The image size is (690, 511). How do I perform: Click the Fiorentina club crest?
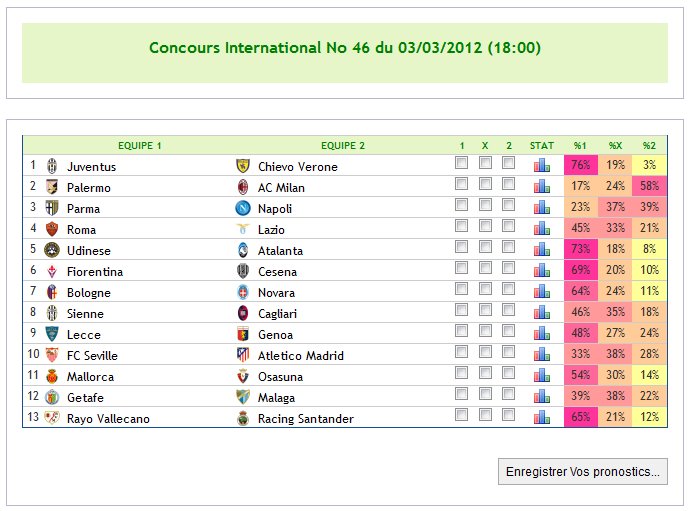(x=52, y=271)
